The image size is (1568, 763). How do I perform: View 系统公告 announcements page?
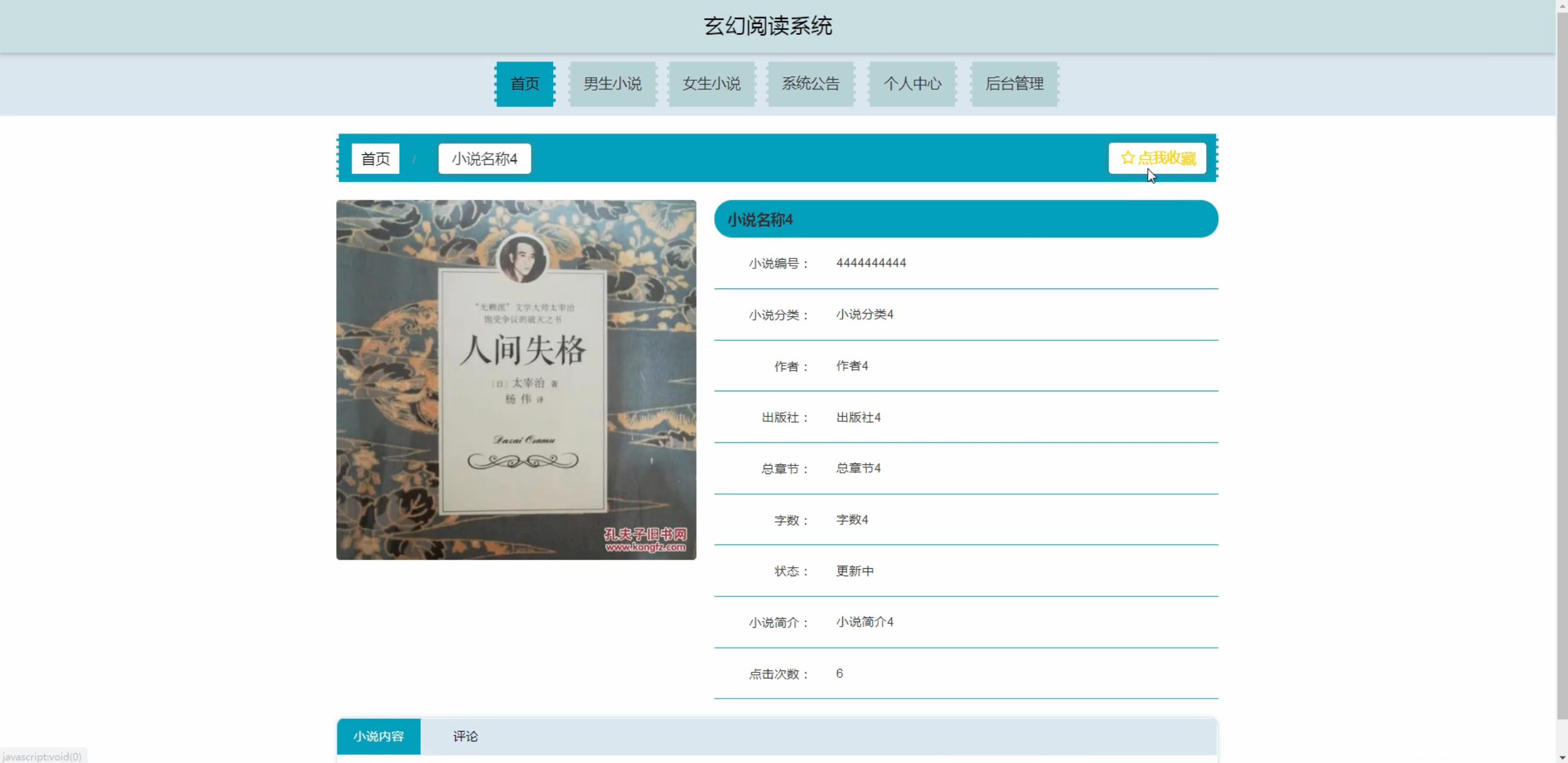[x=810, y=84]
